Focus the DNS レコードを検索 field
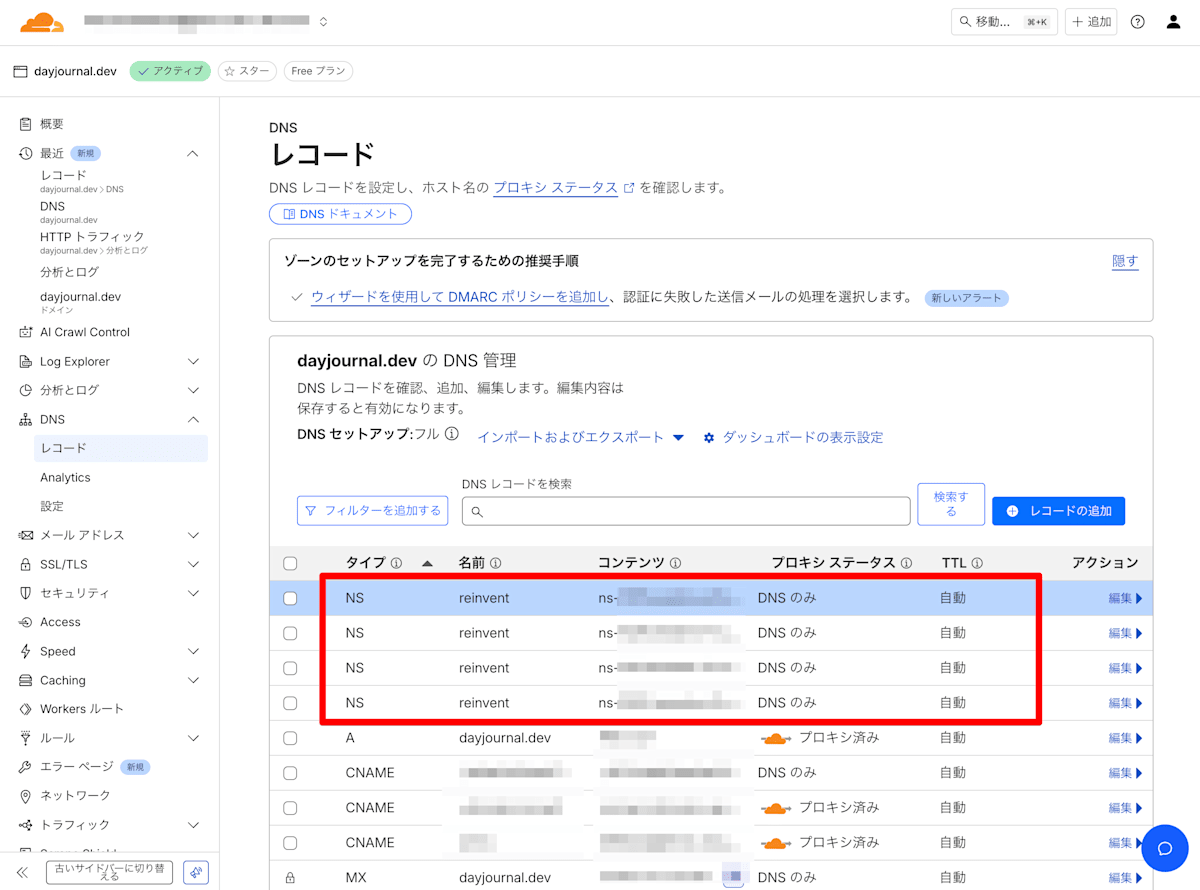 686,510
